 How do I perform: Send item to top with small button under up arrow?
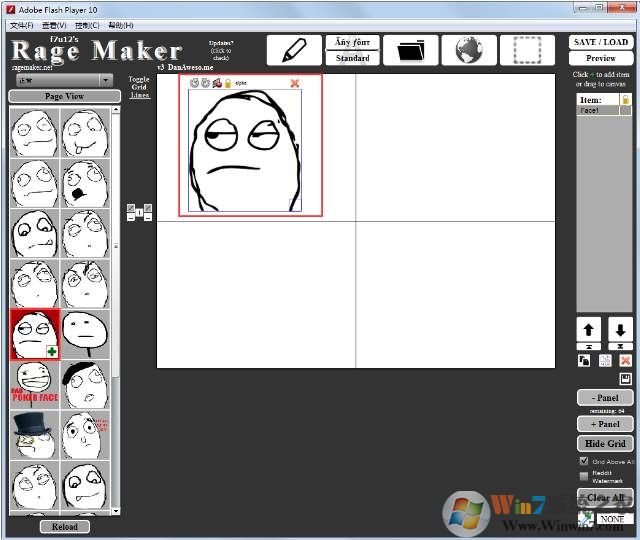point(589,347)
